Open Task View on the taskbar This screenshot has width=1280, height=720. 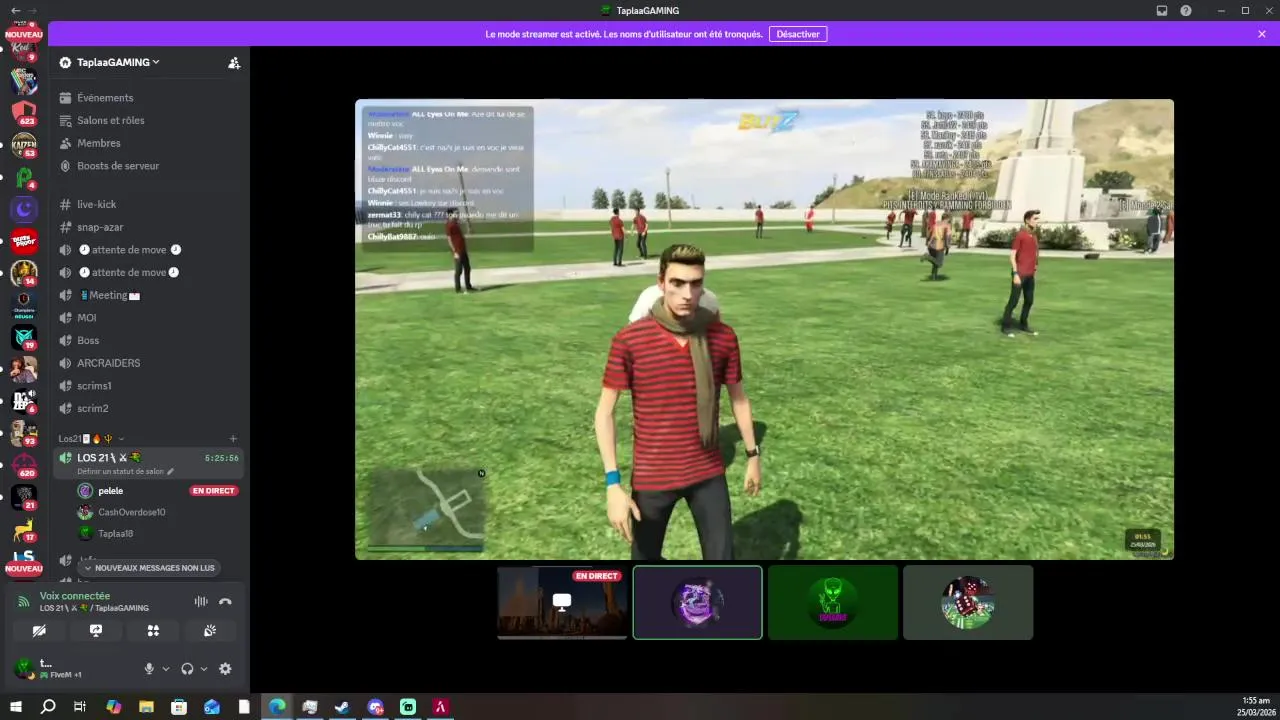tap(80, 707)
